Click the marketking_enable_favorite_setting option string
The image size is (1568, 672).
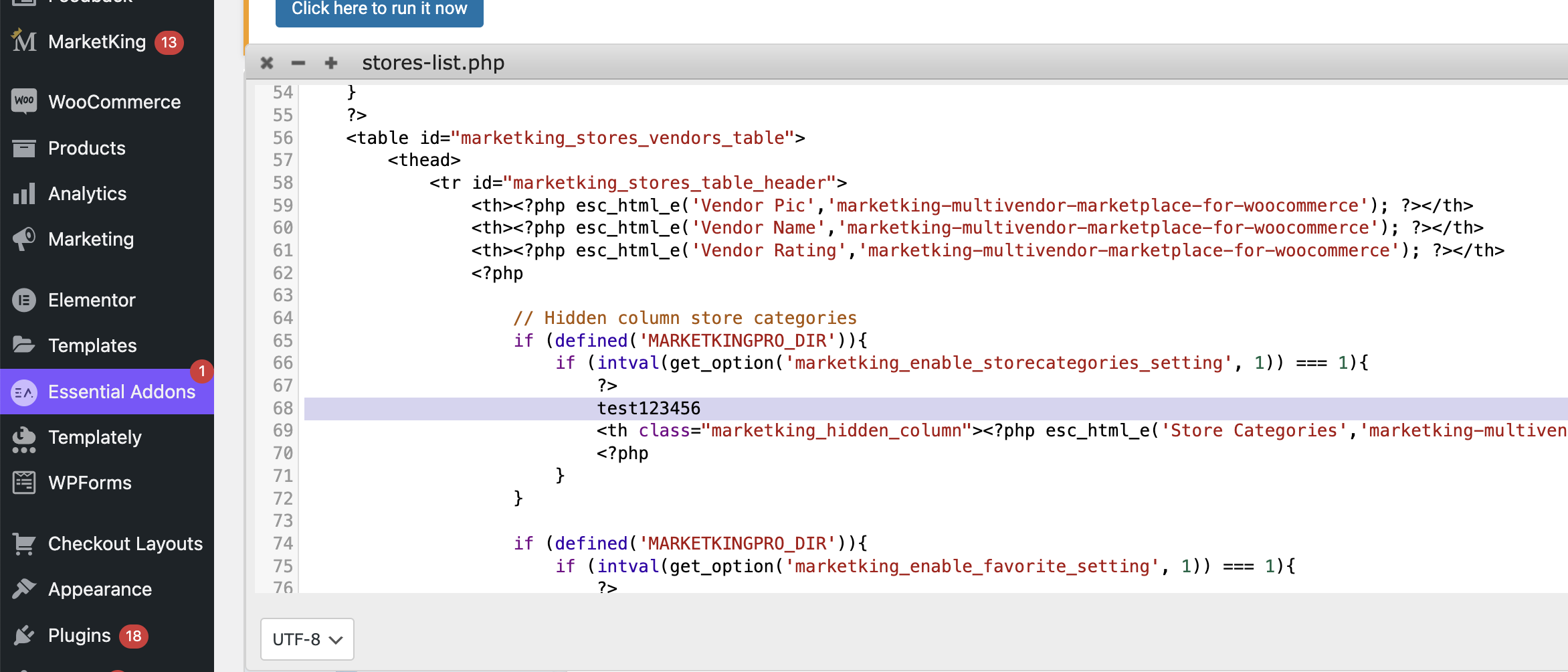coord(972,566)
